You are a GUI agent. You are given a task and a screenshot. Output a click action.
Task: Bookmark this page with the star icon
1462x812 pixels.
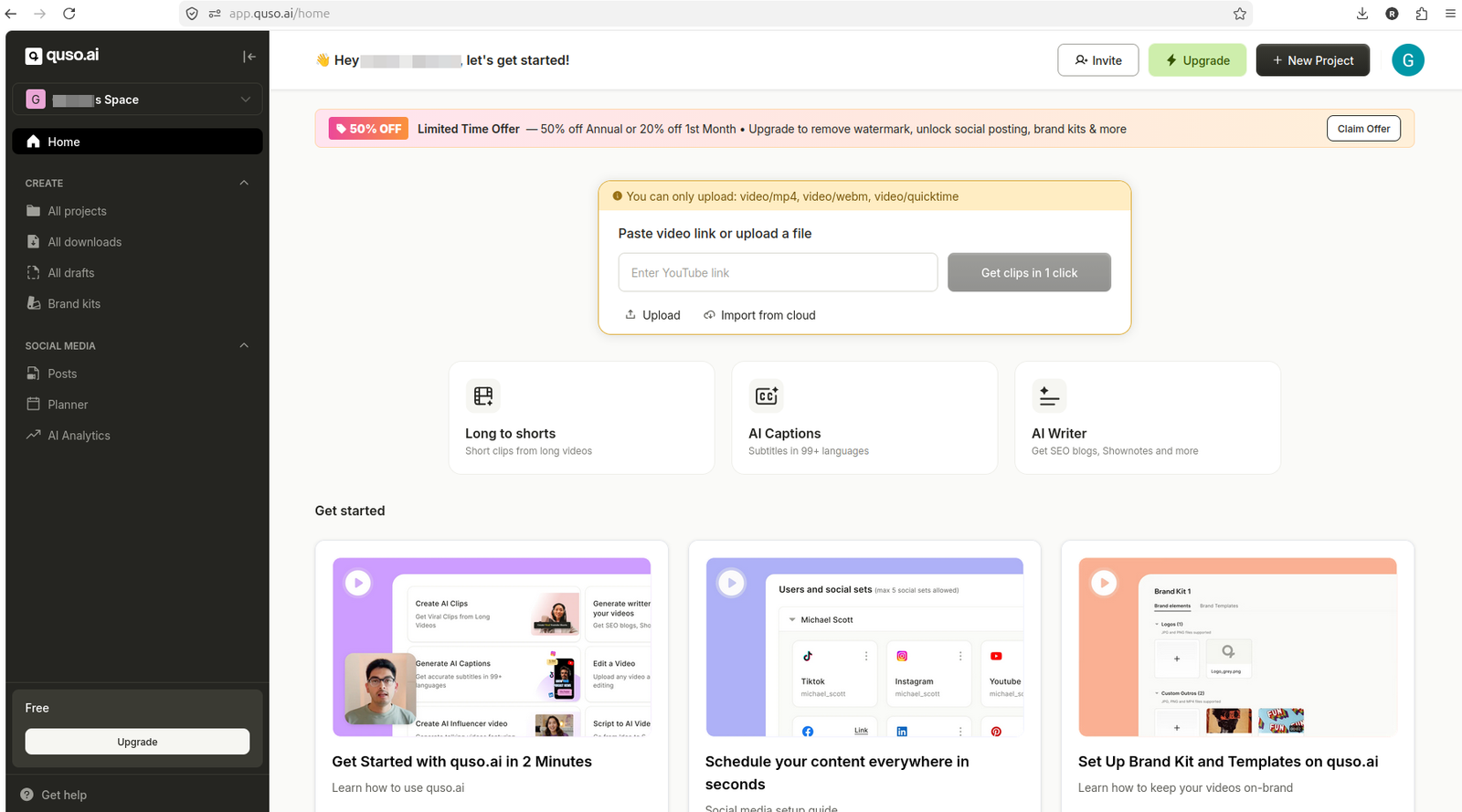point(1240,14)
